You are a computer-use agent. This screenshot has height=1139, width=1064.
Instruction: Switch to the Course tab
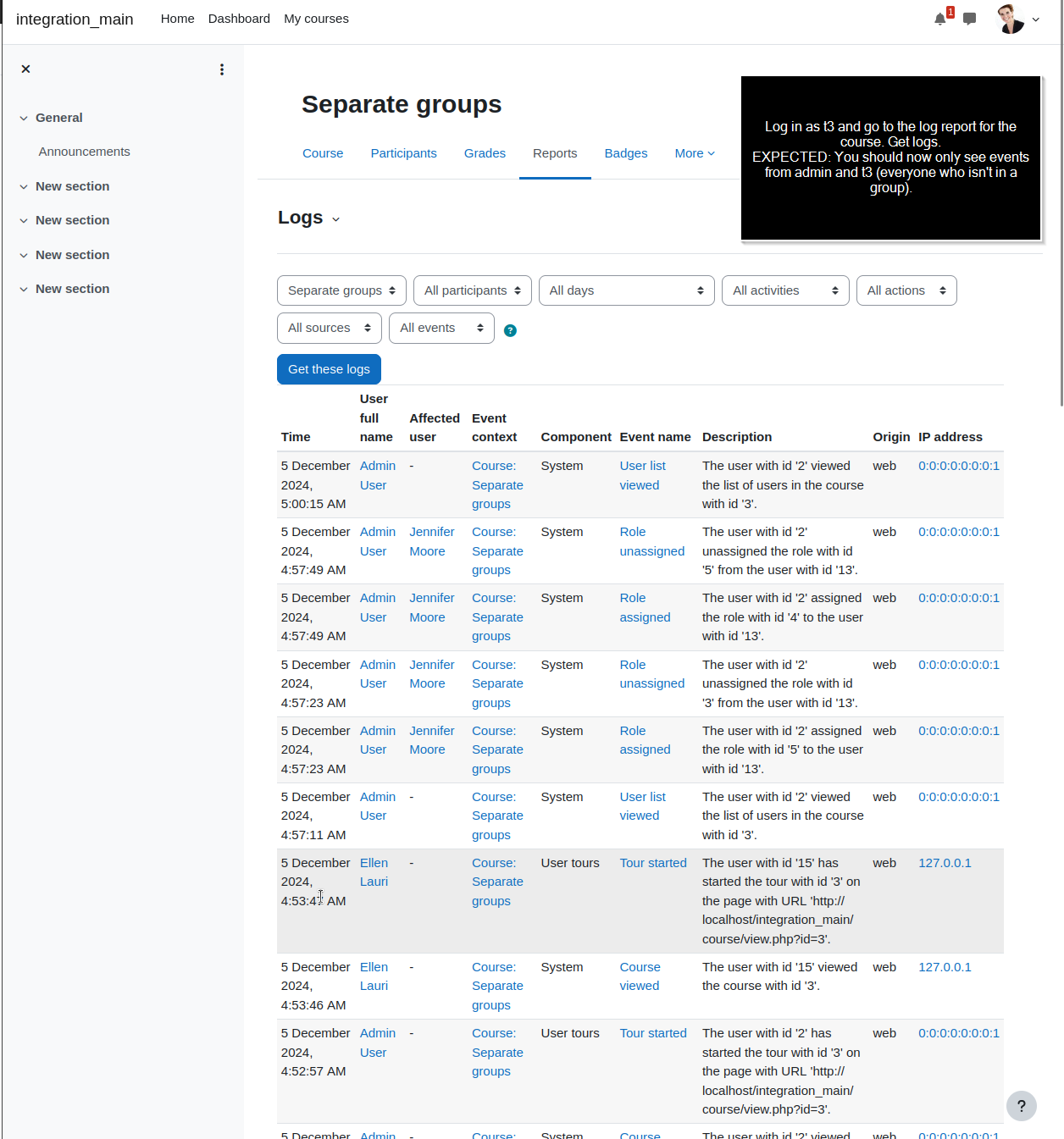pos(323,153)
